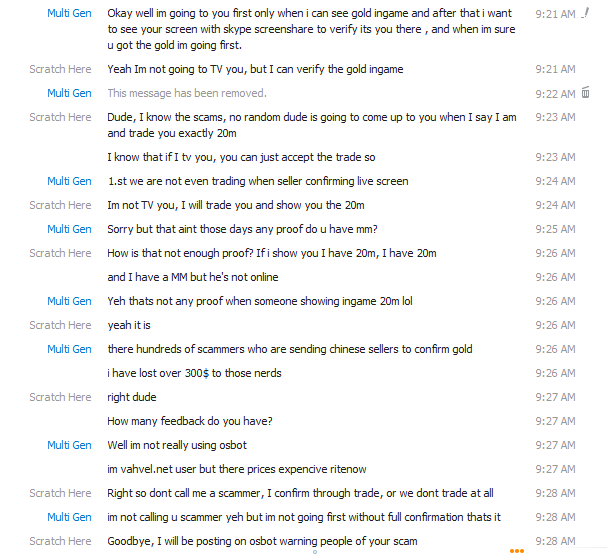Click the orange typing dots indicator

click(x=516, y=550)
